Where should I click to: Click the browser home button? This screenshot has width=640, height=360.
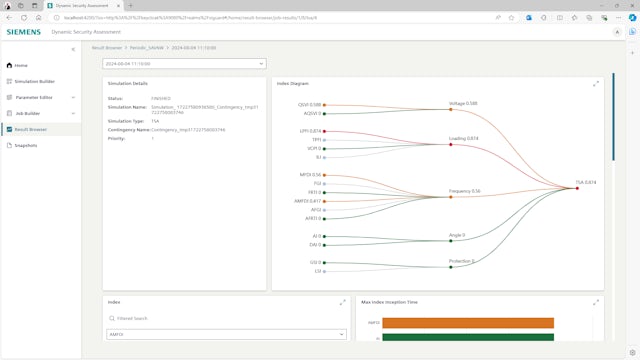coord(38,18)
